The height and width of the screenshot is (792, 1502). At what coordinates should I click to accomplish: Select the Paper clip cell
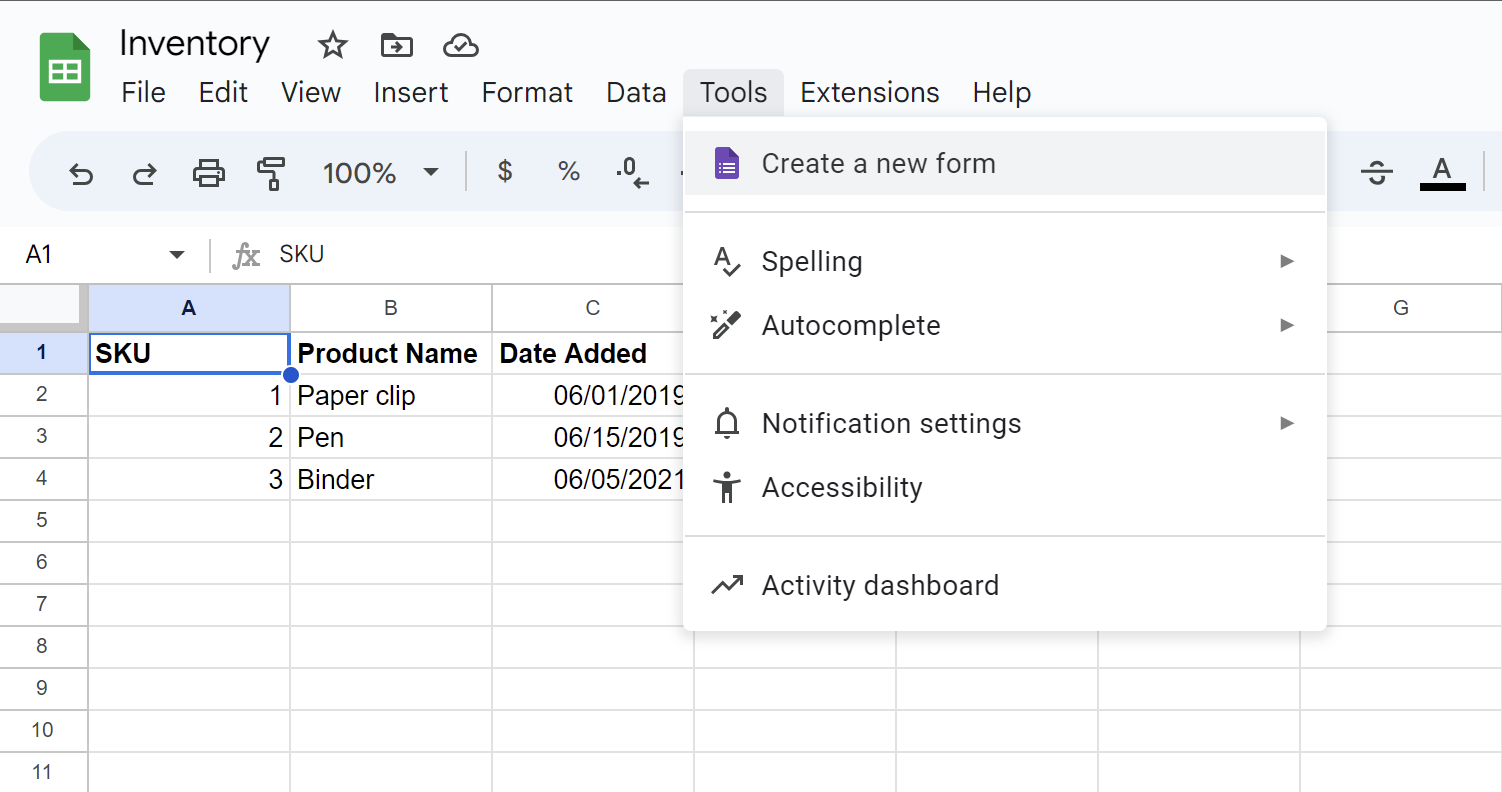[391, 395]
